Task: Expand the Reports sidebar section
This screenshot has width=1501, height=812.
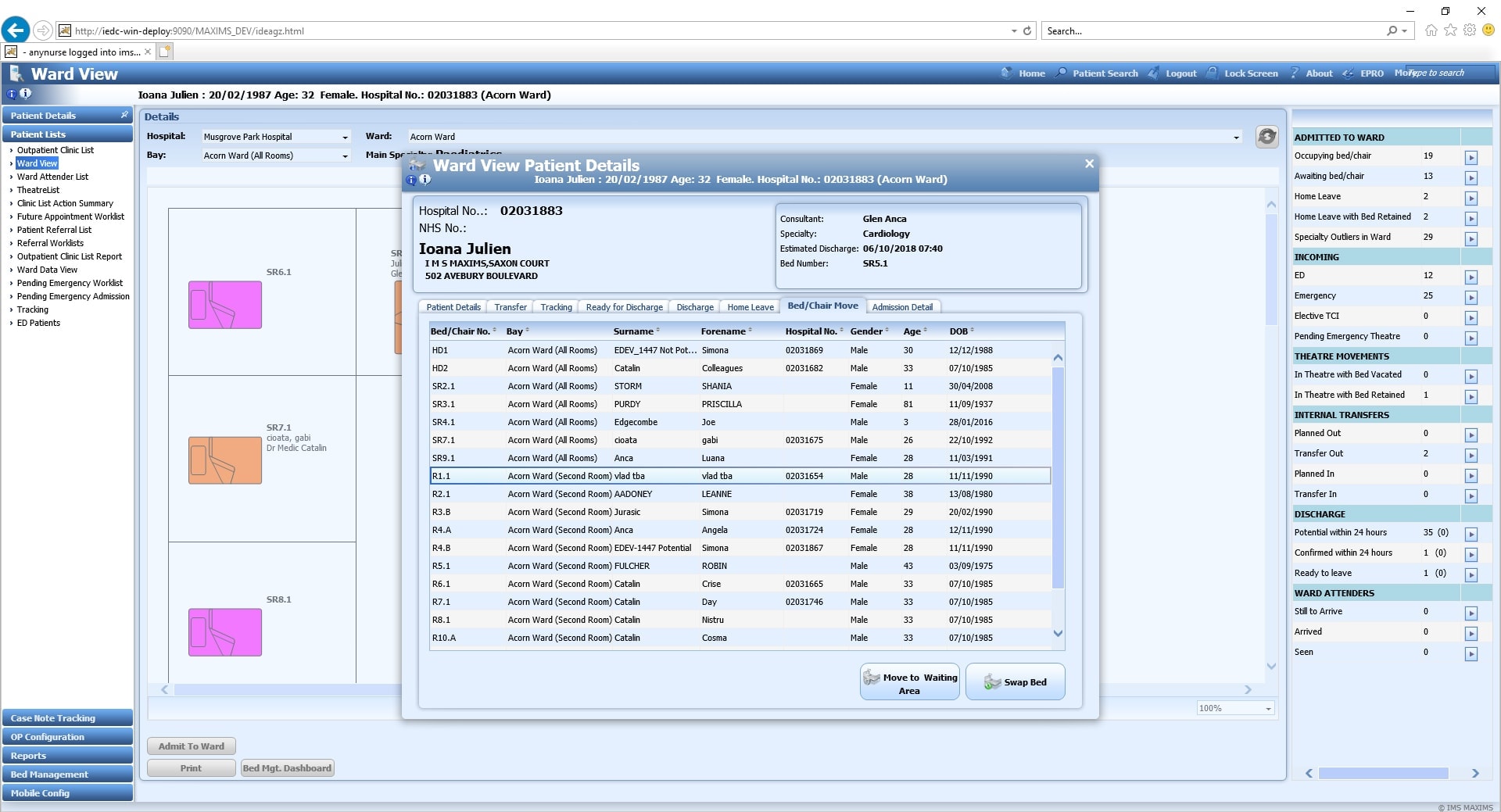Action: [67, 756]
